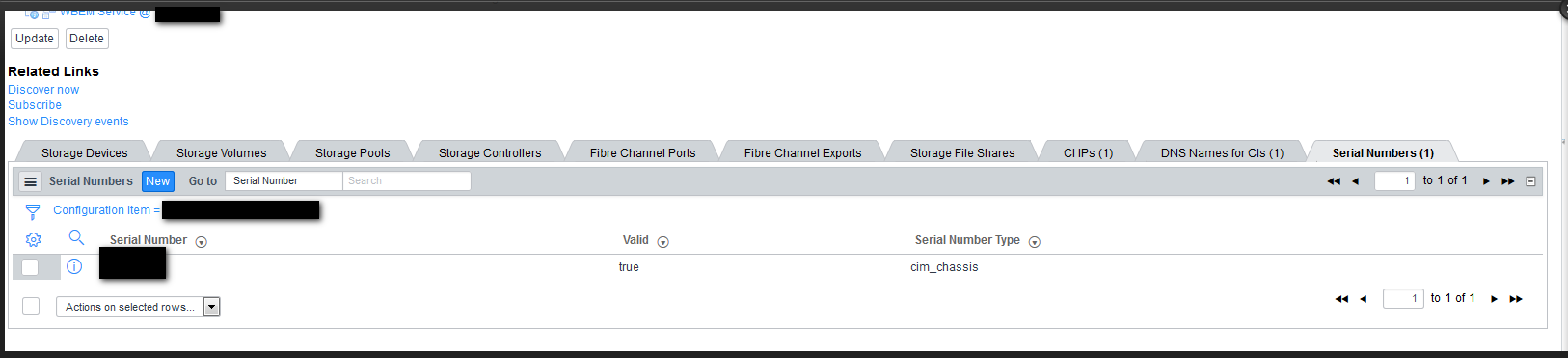Viewport: 1568px width, 358px height.
Task: Open Serial Number Type column options menu
Action: tap(1034, 242)
